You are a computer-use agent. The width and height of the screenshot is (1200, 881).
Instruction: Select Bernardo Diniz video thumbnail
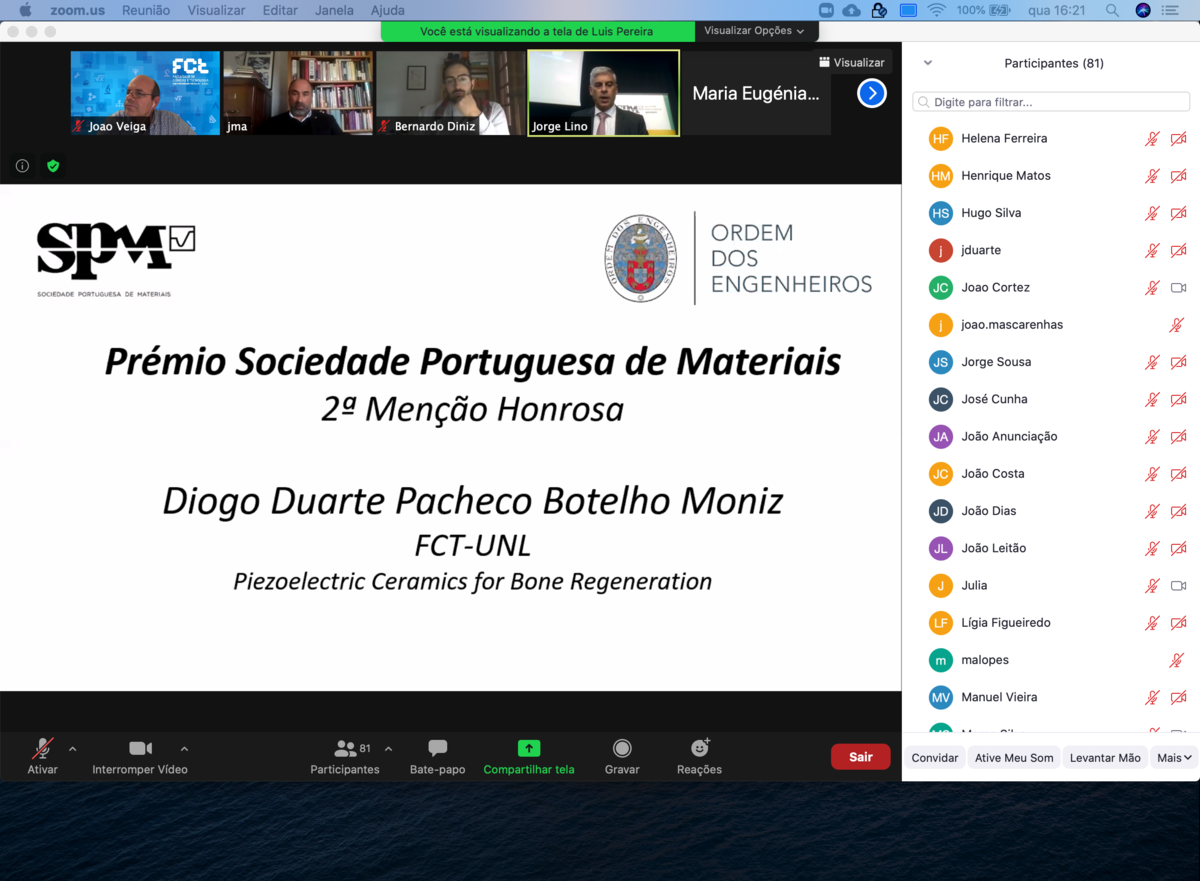coord(450,93)
